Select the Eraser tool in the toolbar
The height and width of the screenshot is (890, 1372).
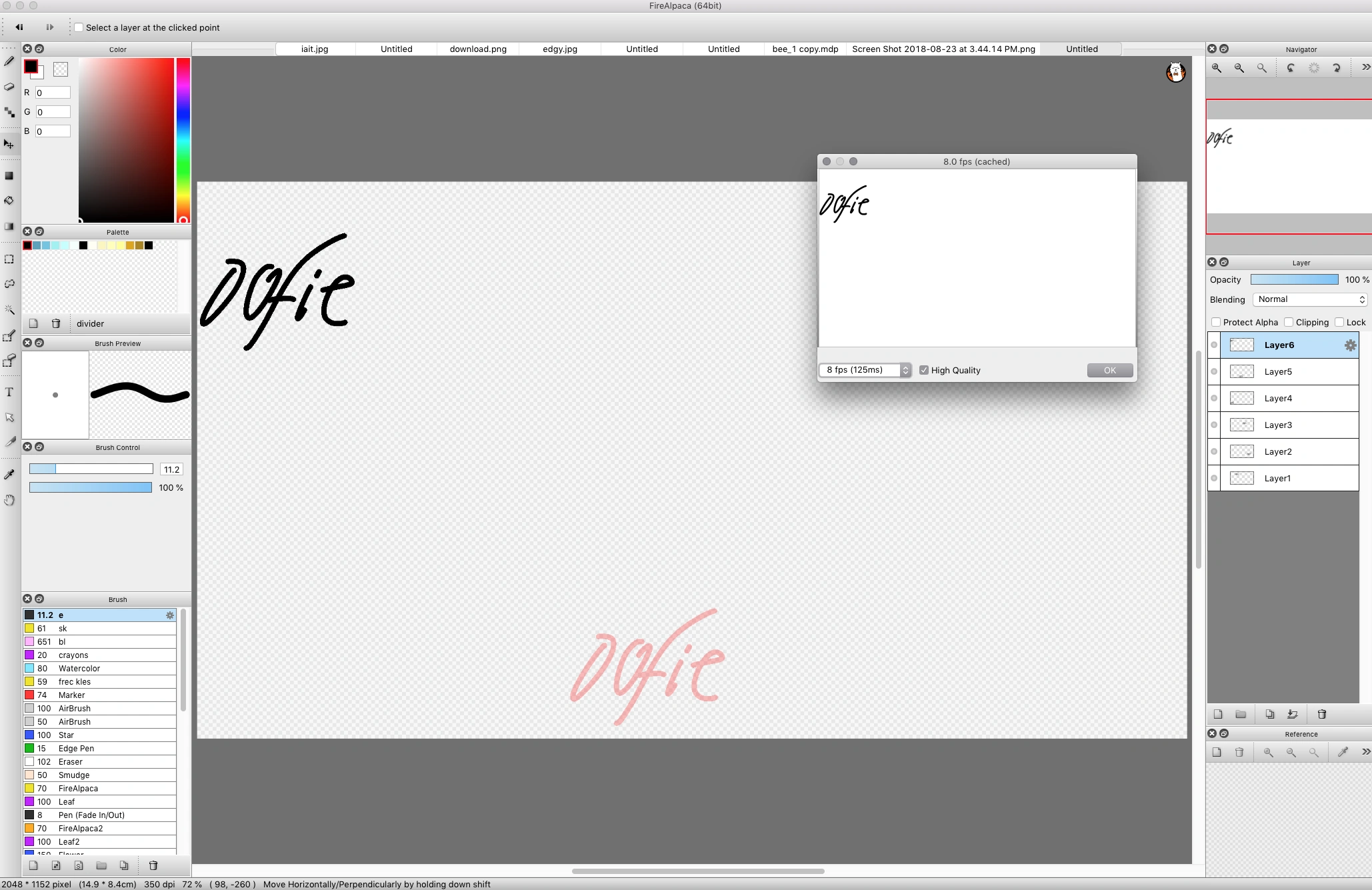pos(9,87)
